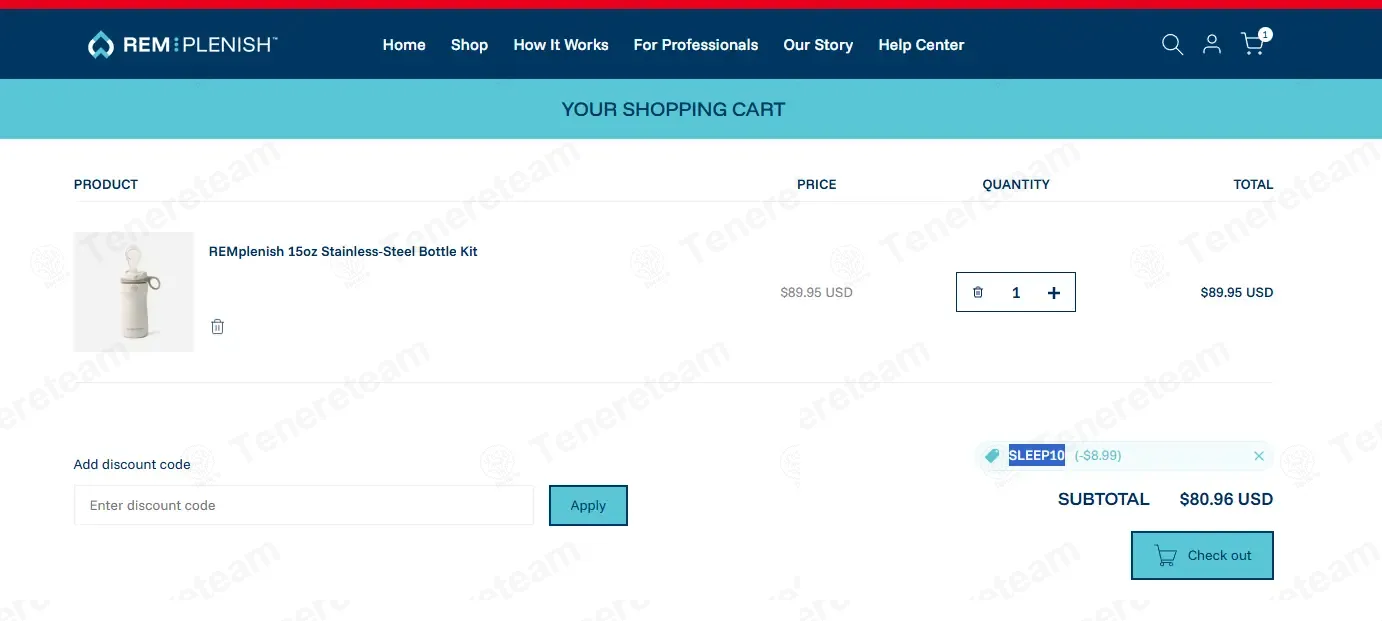
Task: Apply the discount code
Action: coord(588,505)
